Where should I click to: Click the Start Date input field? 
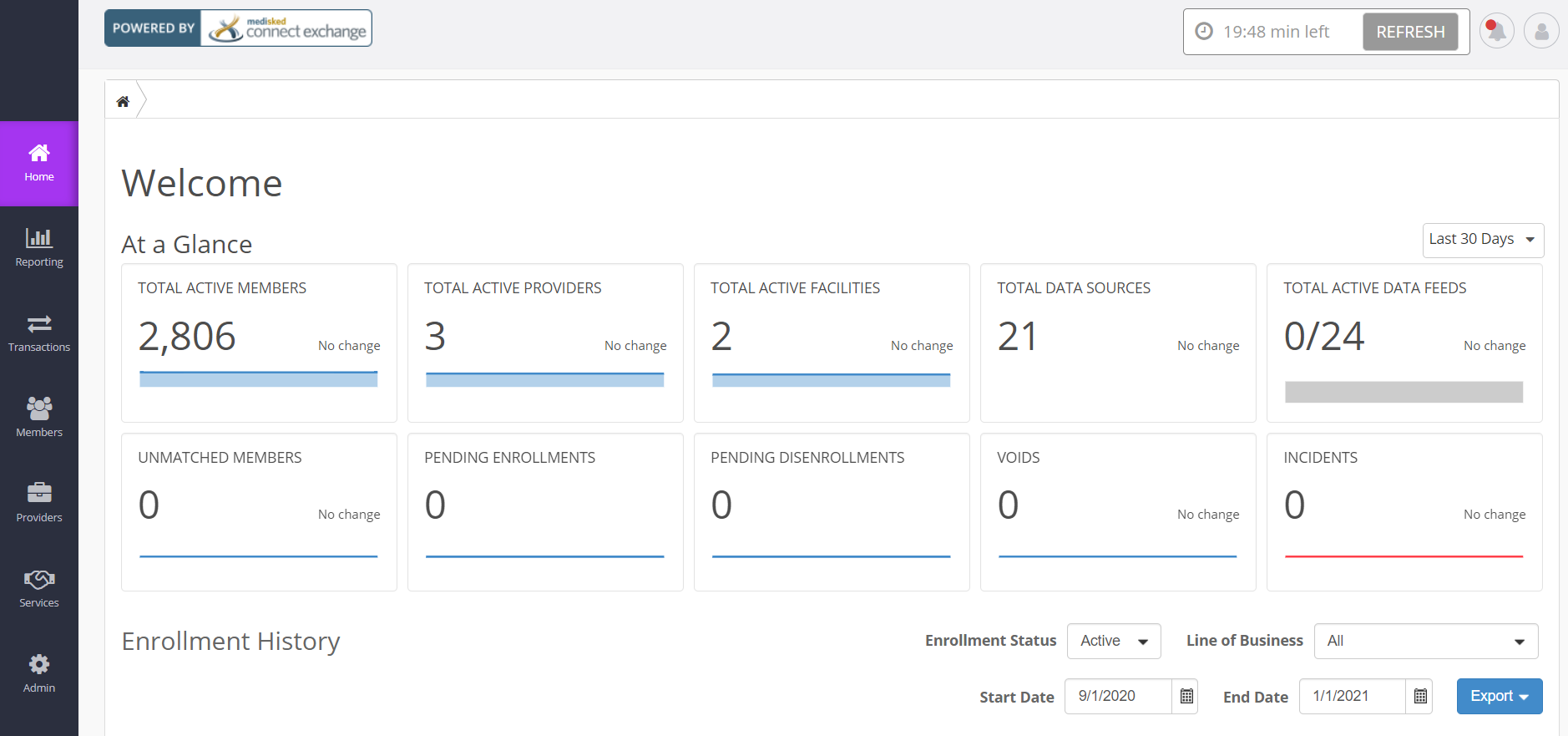tap(1118, 697)
